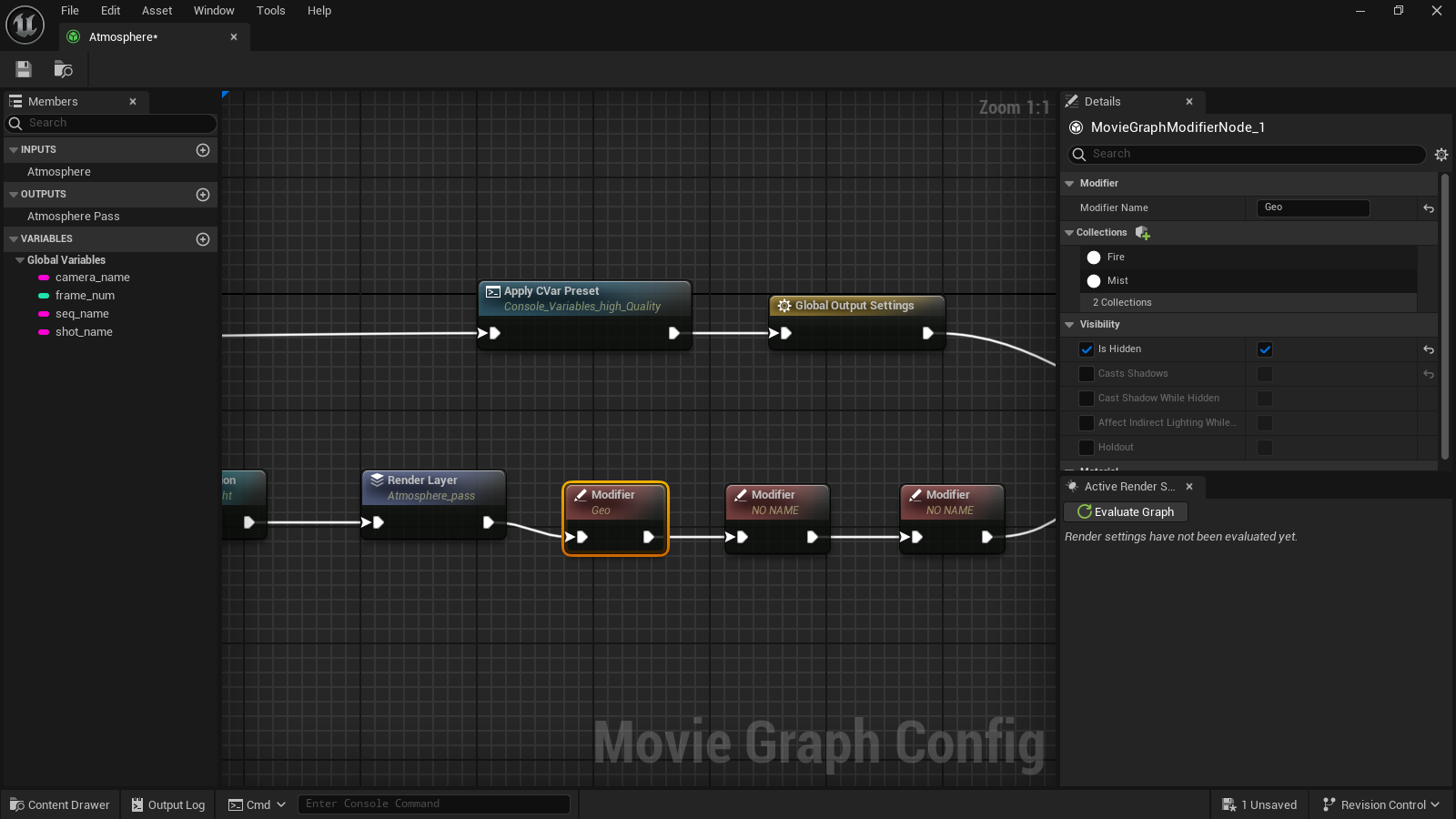Open the Tools menu
Viewport: 1456px width, 819px height.
tap(270, 11)
